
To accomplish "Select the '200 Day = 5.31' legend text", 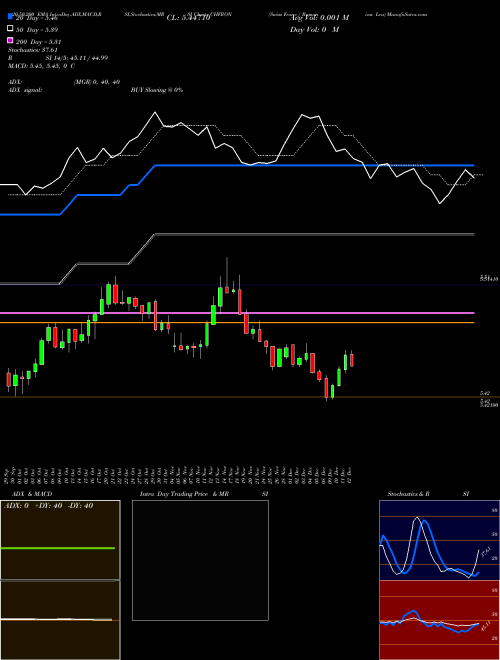I will coord(39,42).
